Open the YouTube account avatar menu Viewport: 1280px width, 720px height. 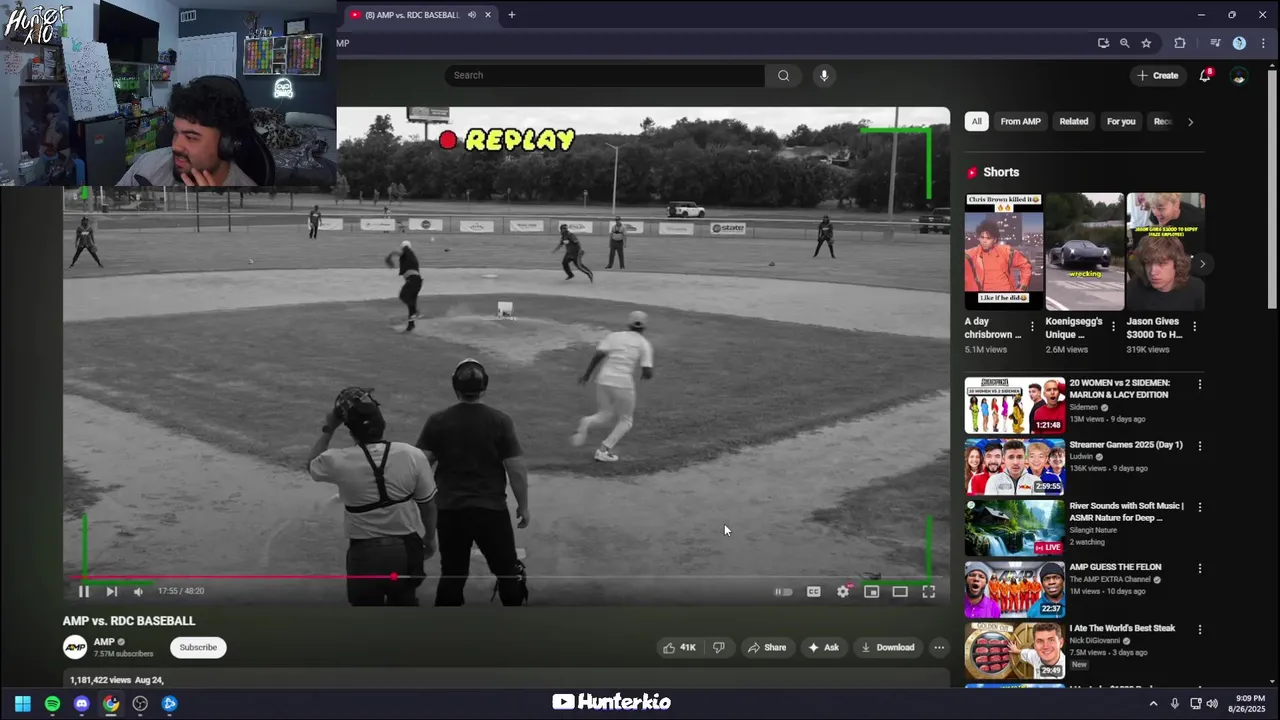click(x=1239, y=75)
